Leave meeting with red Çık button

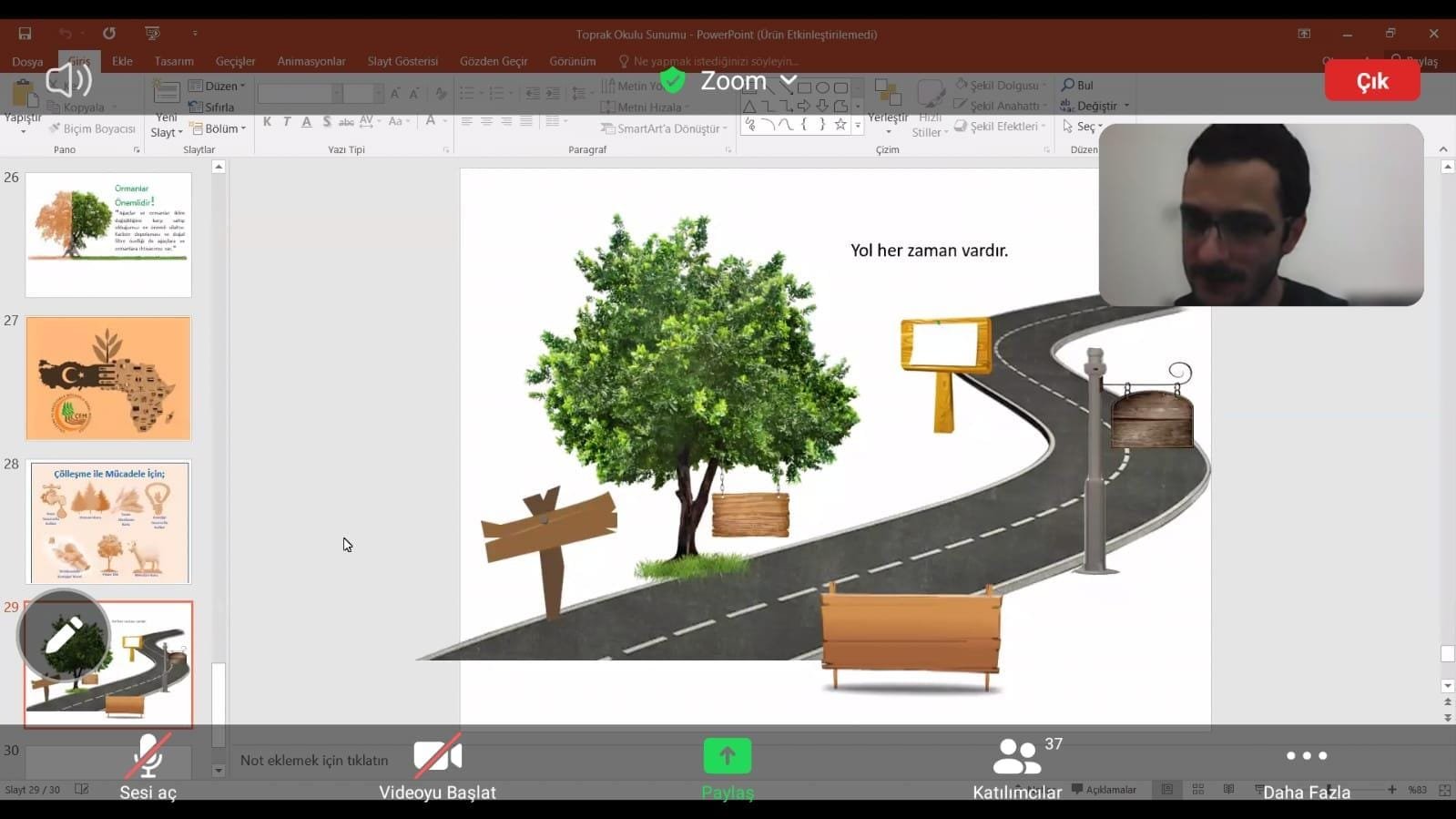point(1372,81)
